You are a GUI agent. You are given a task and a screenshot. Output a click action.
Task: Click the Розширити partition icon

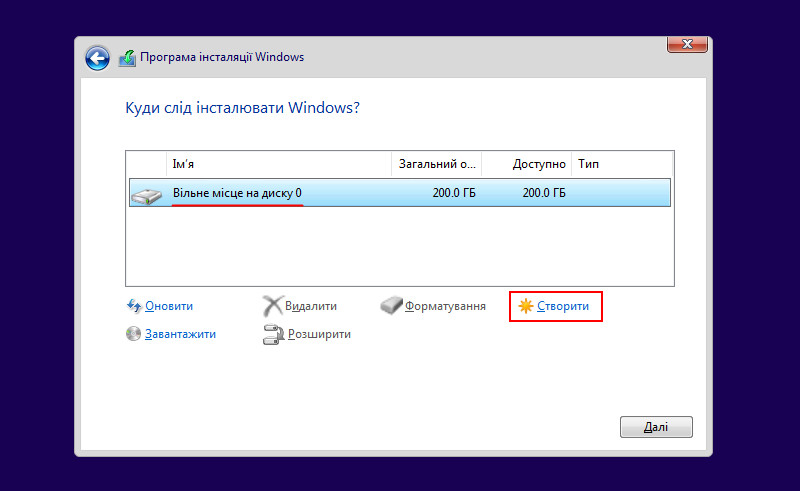coord(273,334)
